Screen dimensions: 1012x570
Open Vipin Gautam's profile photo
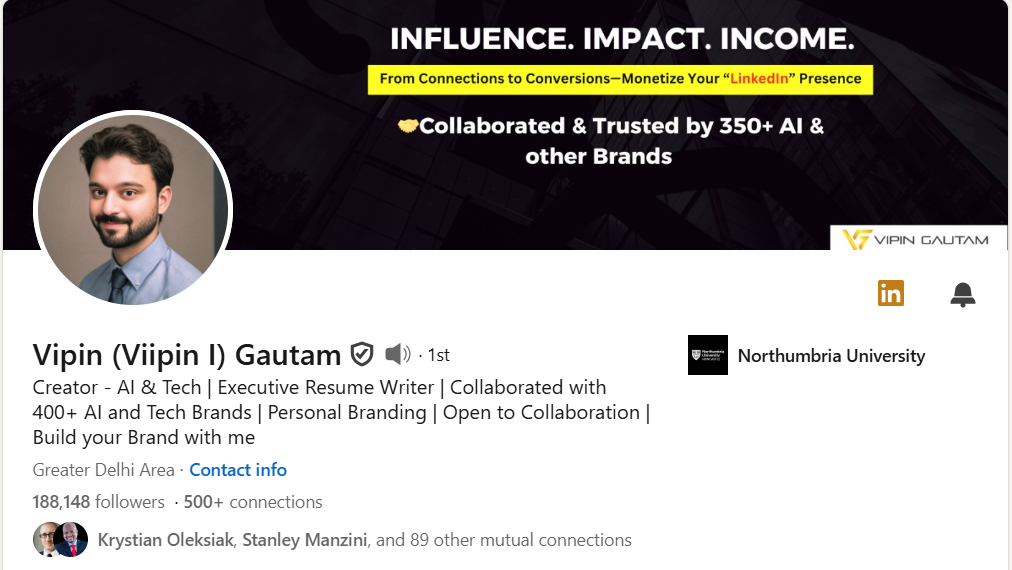133,210
